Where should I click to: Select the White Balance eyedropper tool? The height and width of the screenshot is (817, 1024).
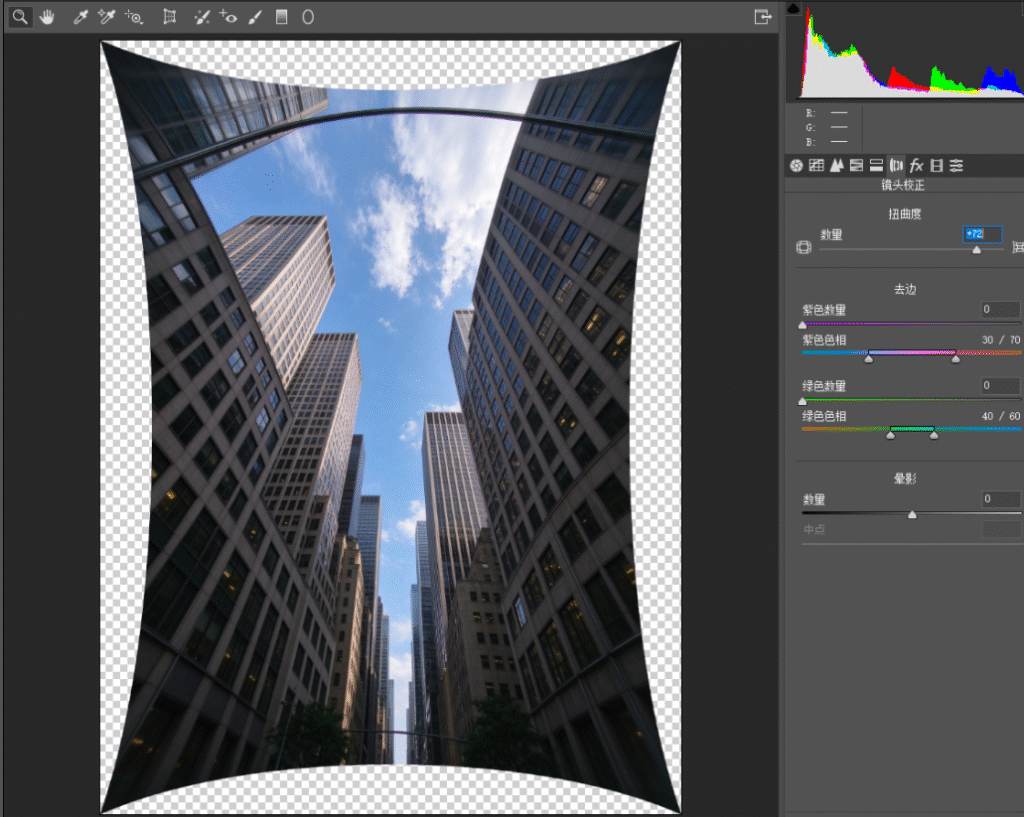[x=80, y=17]
